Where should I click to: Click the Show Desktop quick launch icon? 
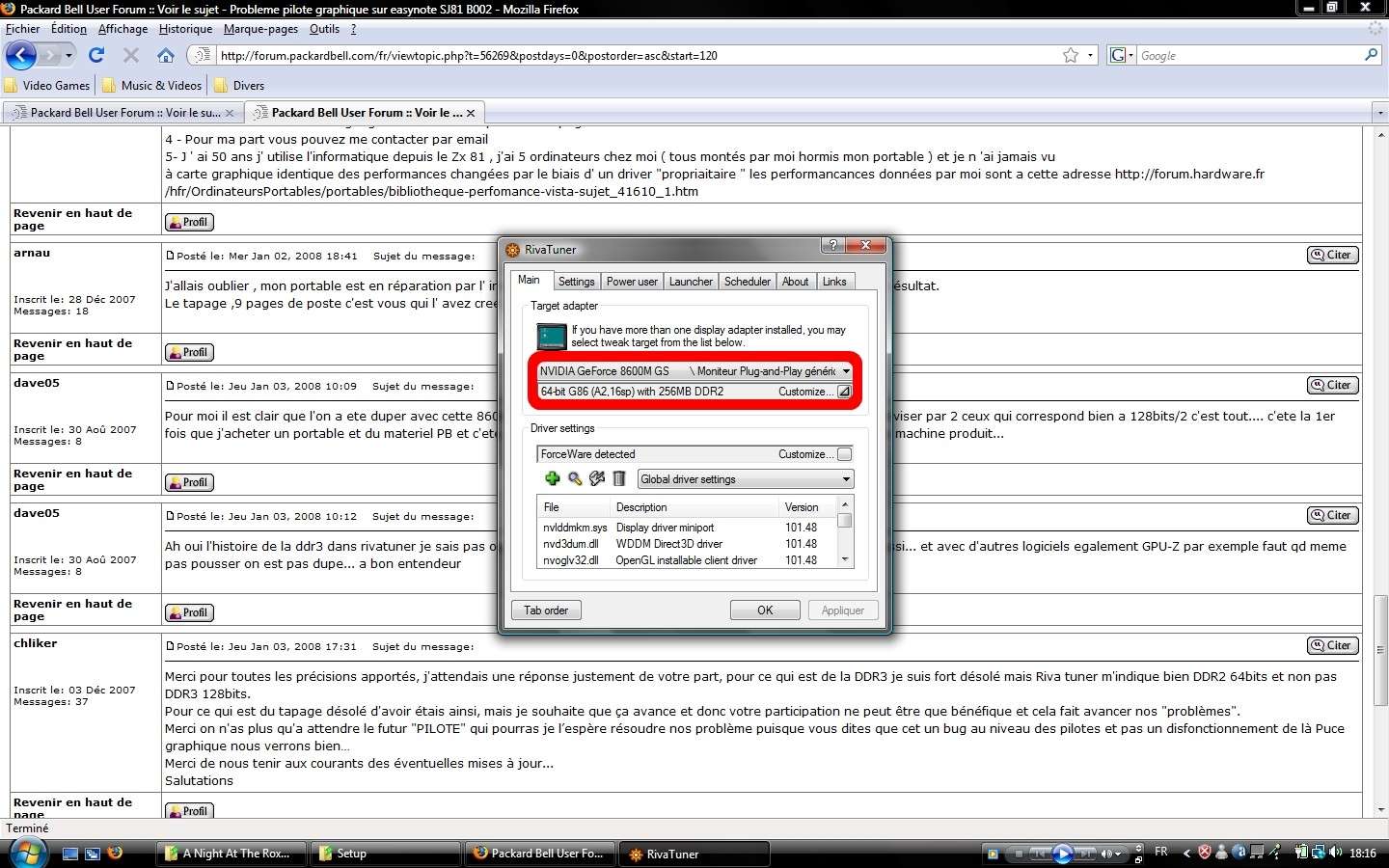pyautogui.click(x=69, y=854)
